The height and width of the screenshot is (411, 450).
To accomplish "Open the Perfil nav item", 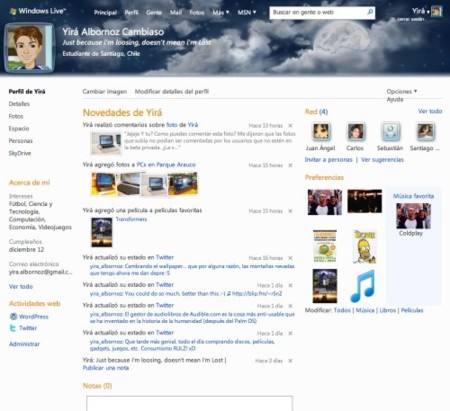I will [131, 13].
